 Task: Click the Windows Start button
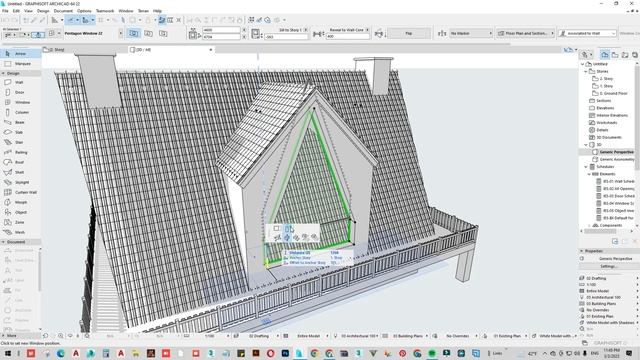(x=8, y=353)
